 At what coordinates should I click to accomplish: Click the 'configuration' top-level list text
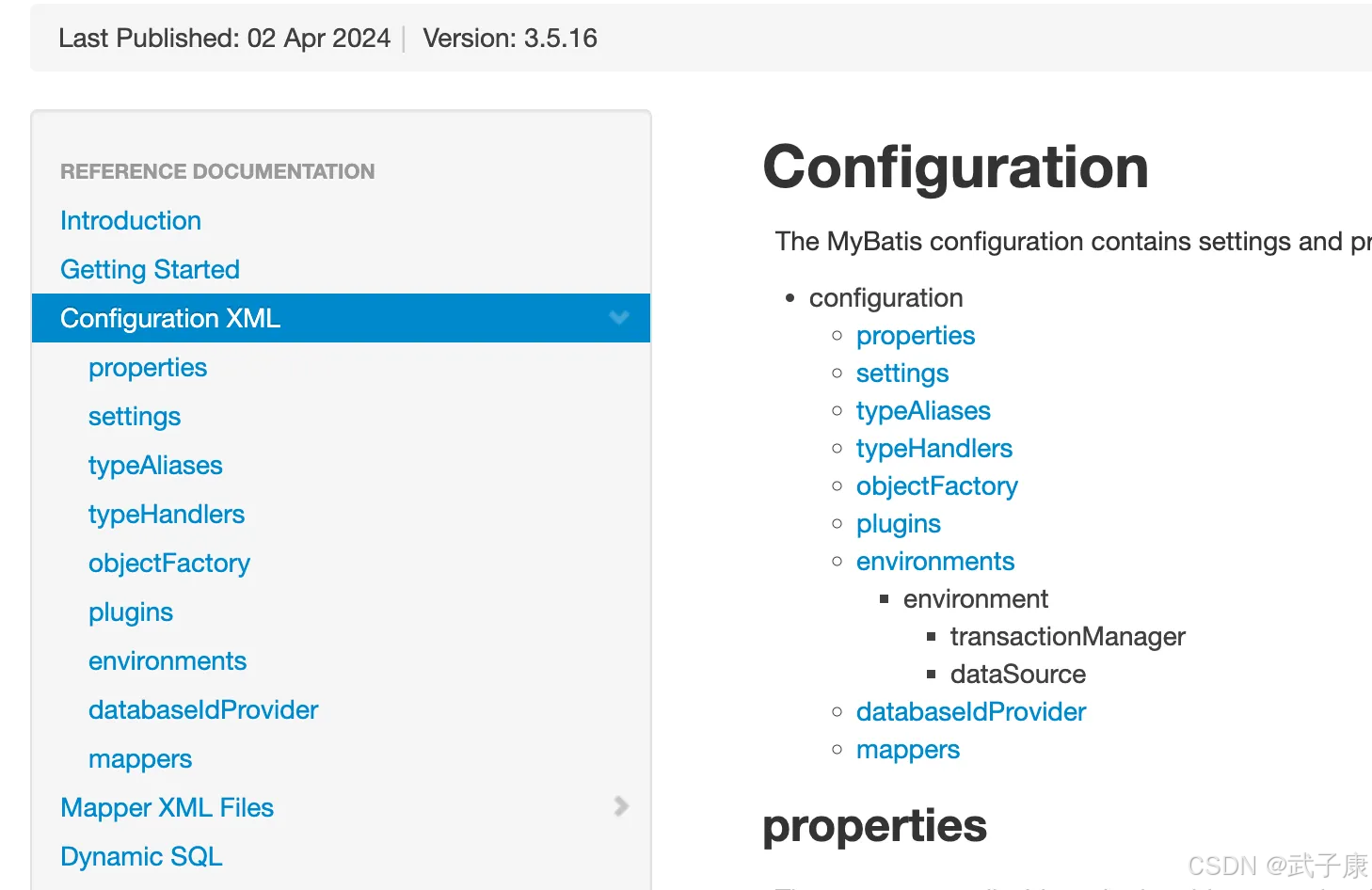point(886,298)
